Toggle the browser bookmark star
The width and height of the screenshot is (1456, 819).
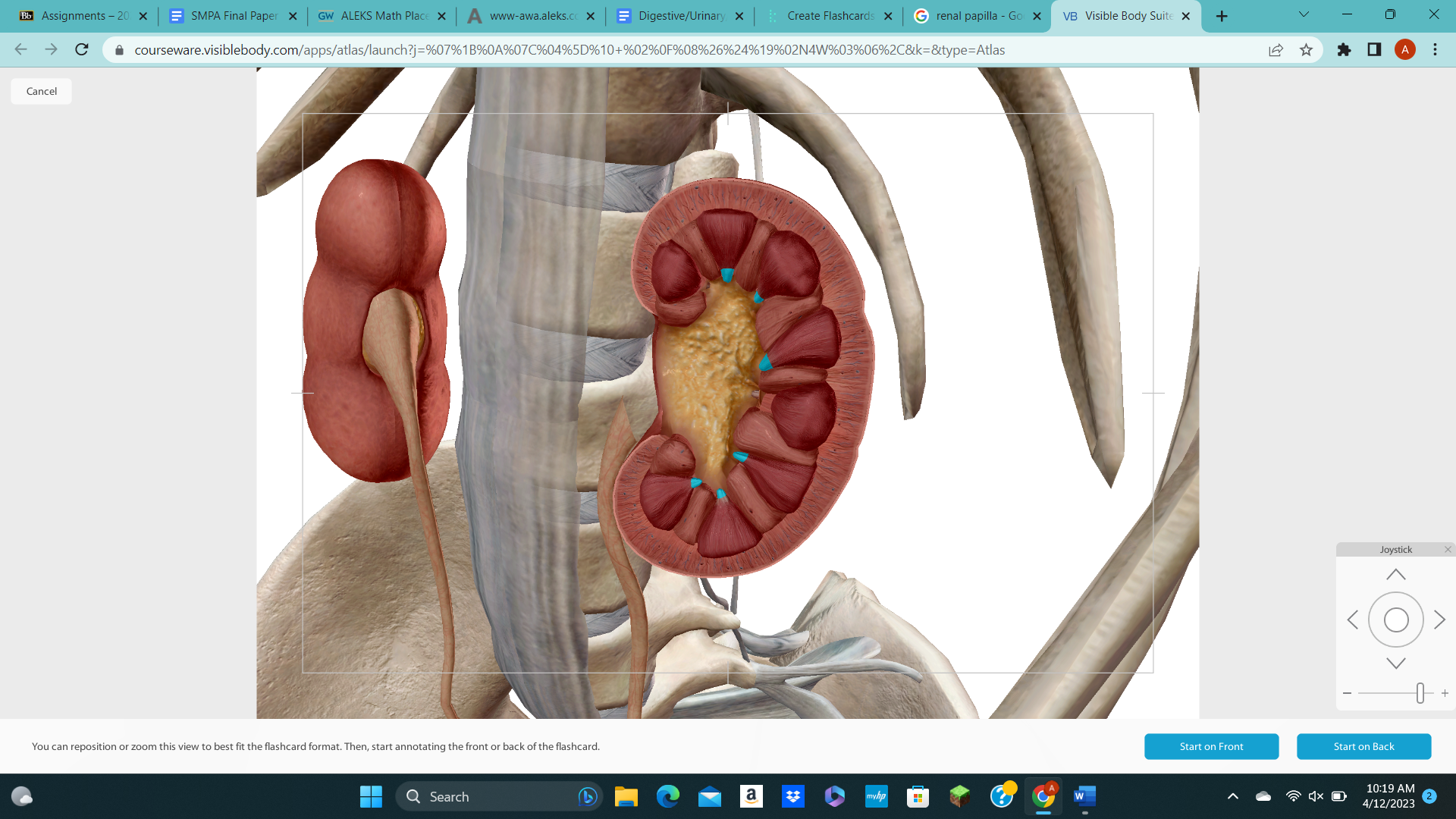pos(1307,50)
